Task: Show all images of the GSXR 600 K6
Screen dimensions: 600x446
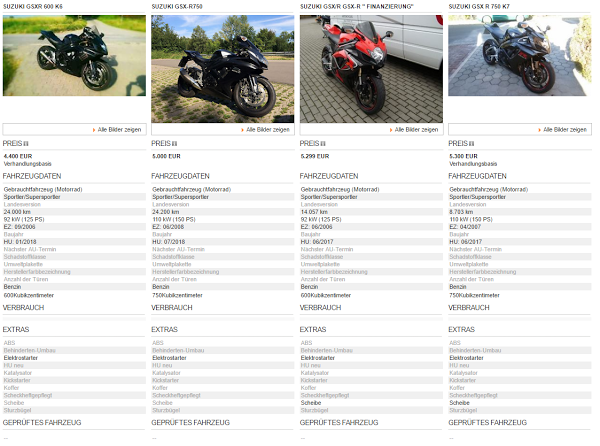Action: 117,130
